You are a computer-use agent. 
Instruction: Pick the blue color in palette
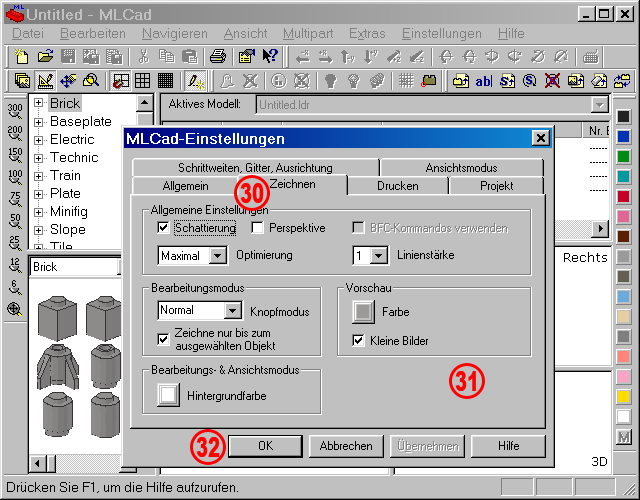coord(623,136)
